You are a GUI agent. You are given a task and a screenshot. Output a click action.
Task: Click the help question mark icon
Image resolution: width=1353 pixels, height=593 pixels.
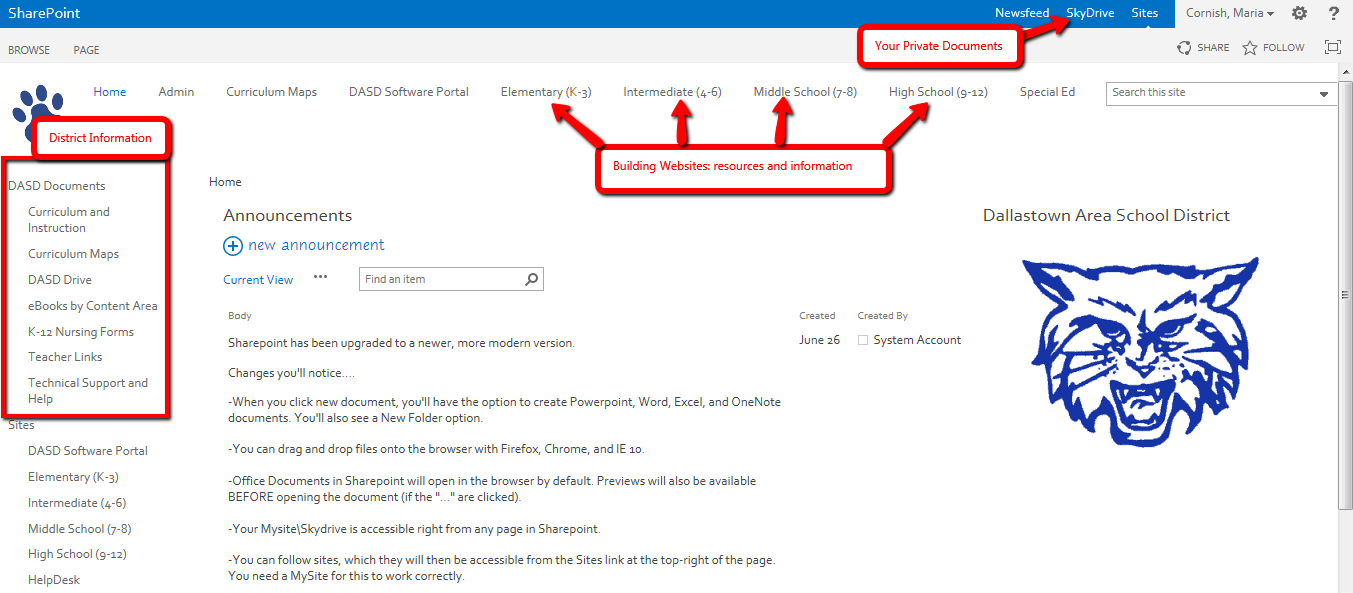(x=1333, y=13)
